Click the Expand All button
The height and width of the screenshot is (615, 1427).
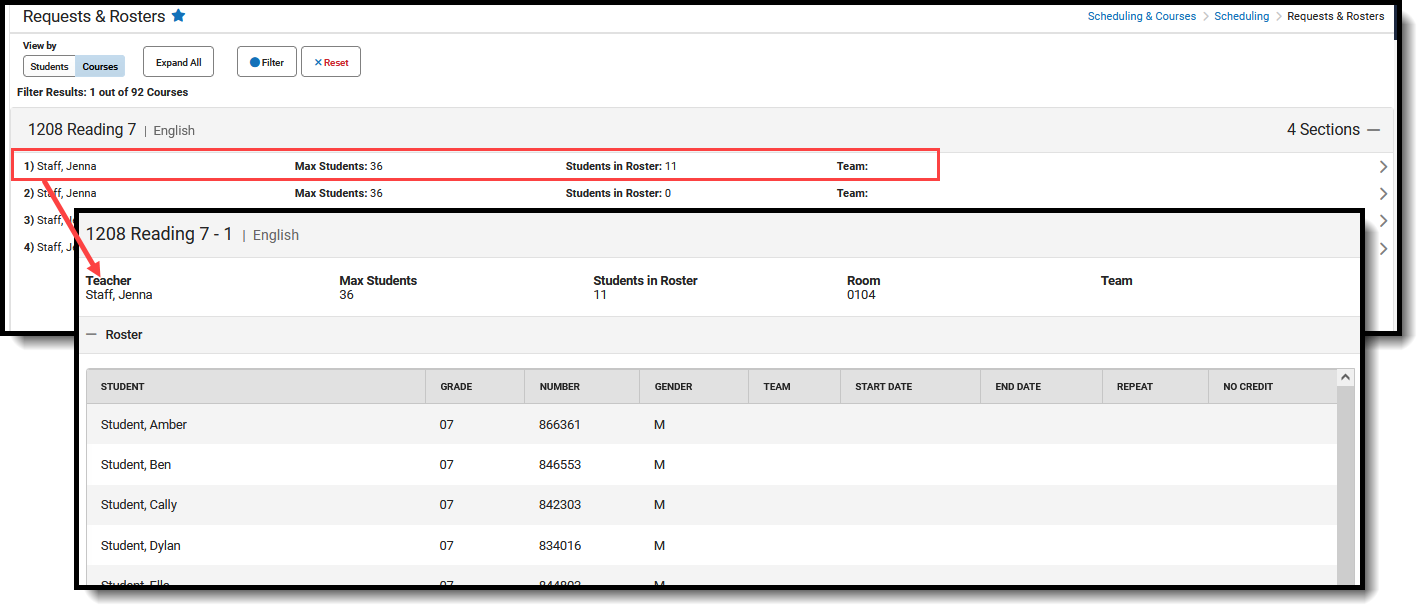click(x=179, y=62)
